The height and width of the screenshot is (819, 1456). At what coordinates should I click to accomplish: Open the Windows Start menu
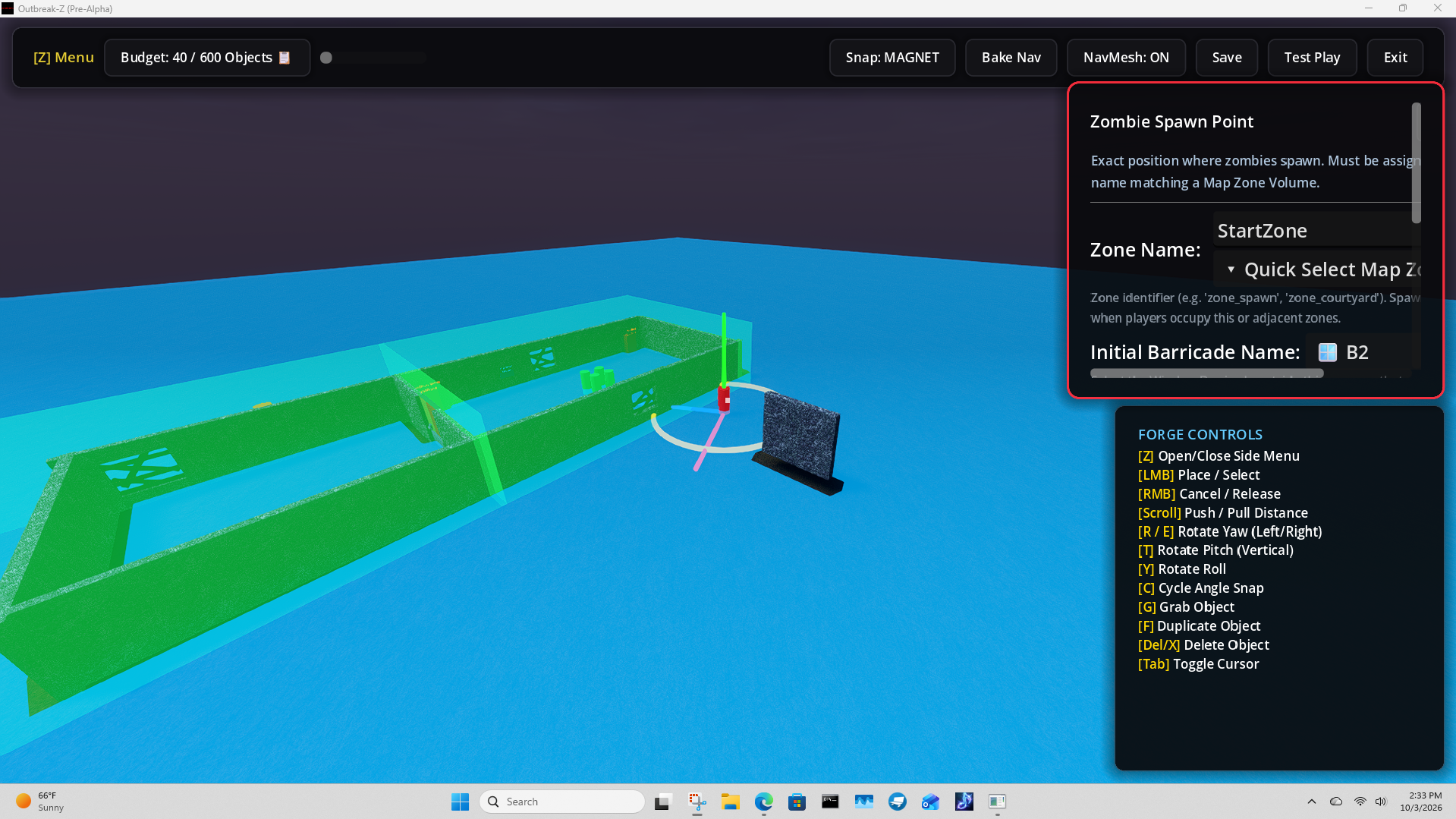pyautogui.click(x=460, y=802)
